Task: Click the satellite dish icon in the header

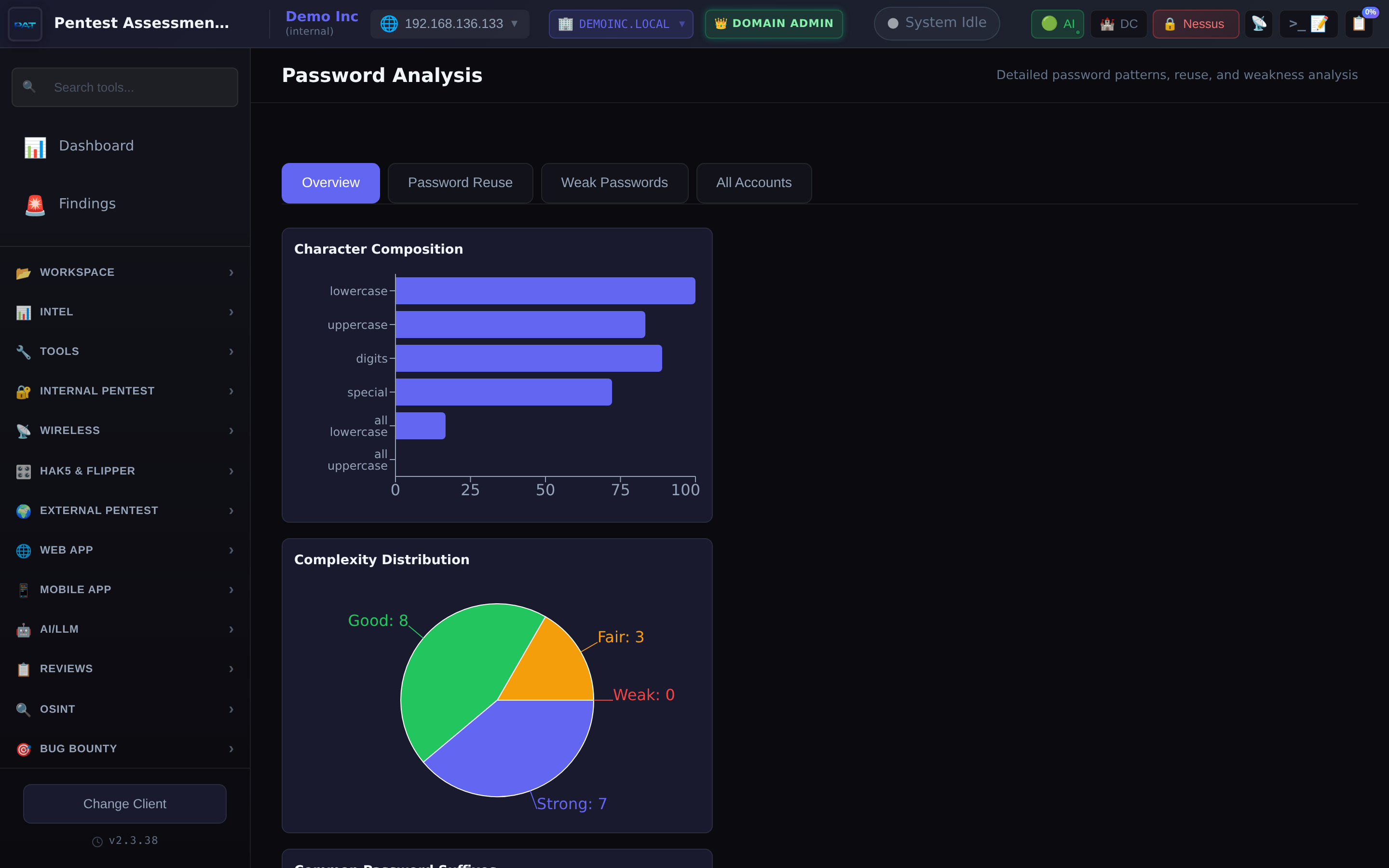Action: click(x=1259, y=24)
